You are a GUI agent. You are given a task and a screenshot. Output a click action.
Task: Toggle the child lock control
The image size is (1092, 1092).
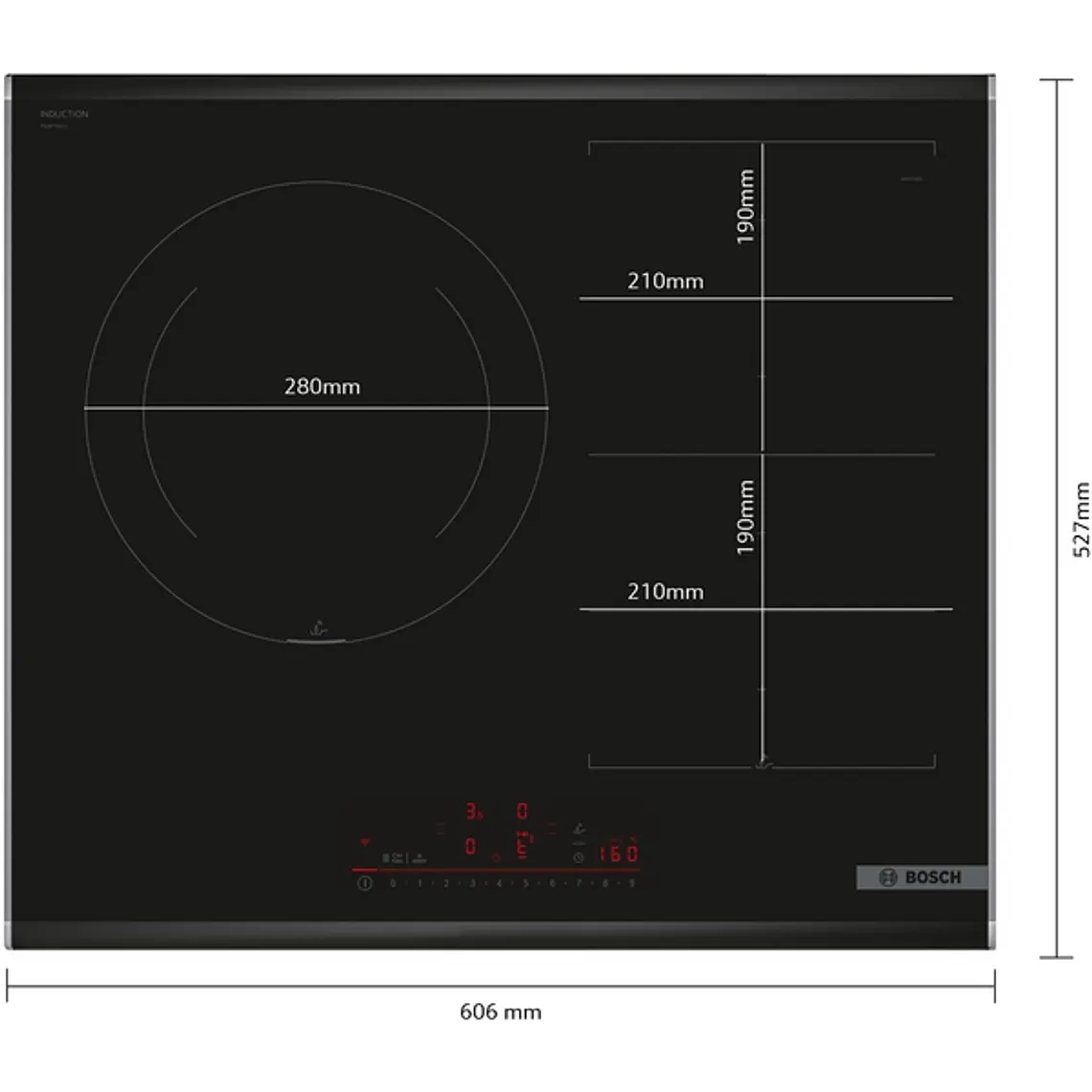point(418,857)
